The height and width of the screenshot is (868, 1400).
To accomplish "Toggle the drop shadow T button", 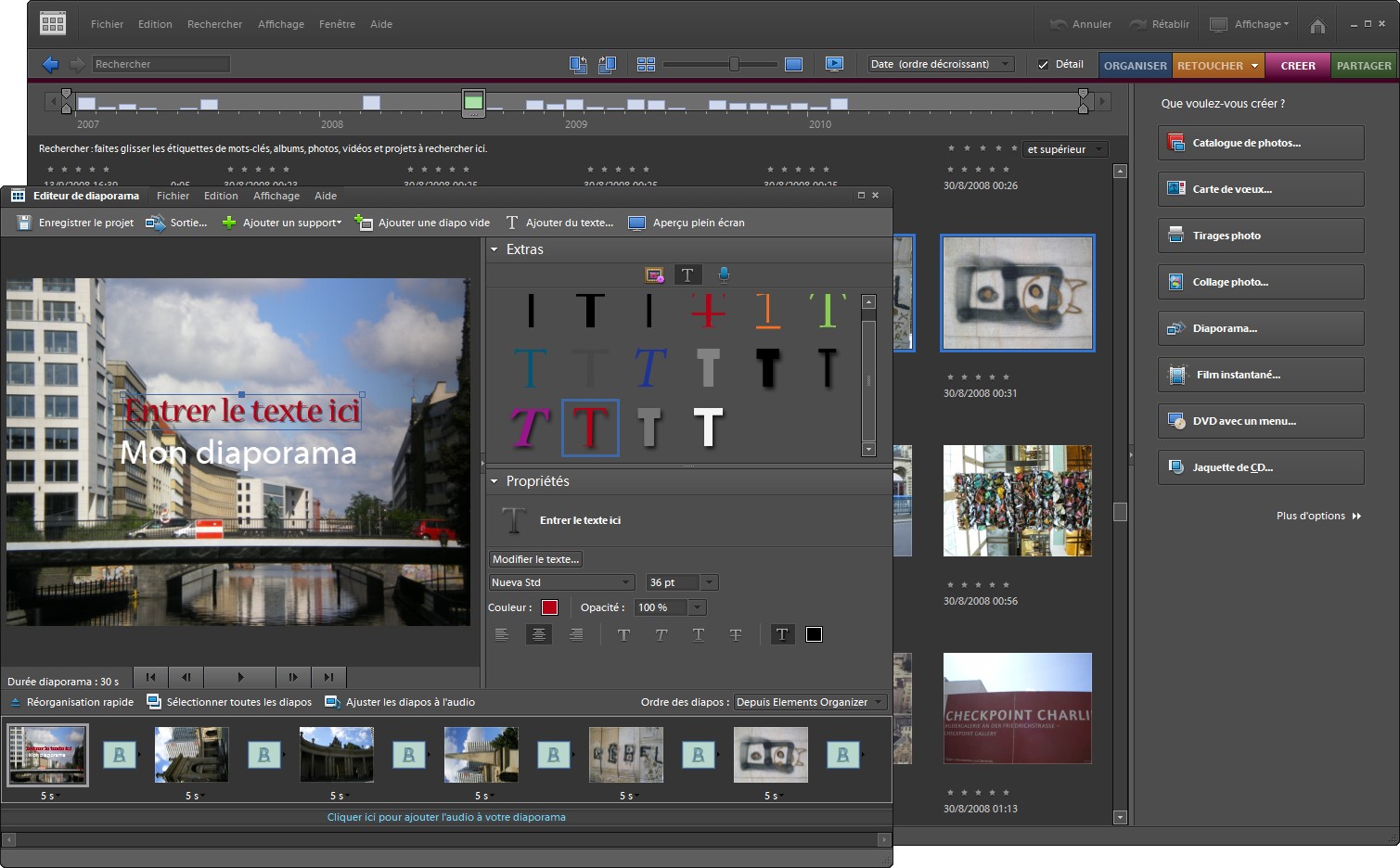I will click(x=782, y=634).
